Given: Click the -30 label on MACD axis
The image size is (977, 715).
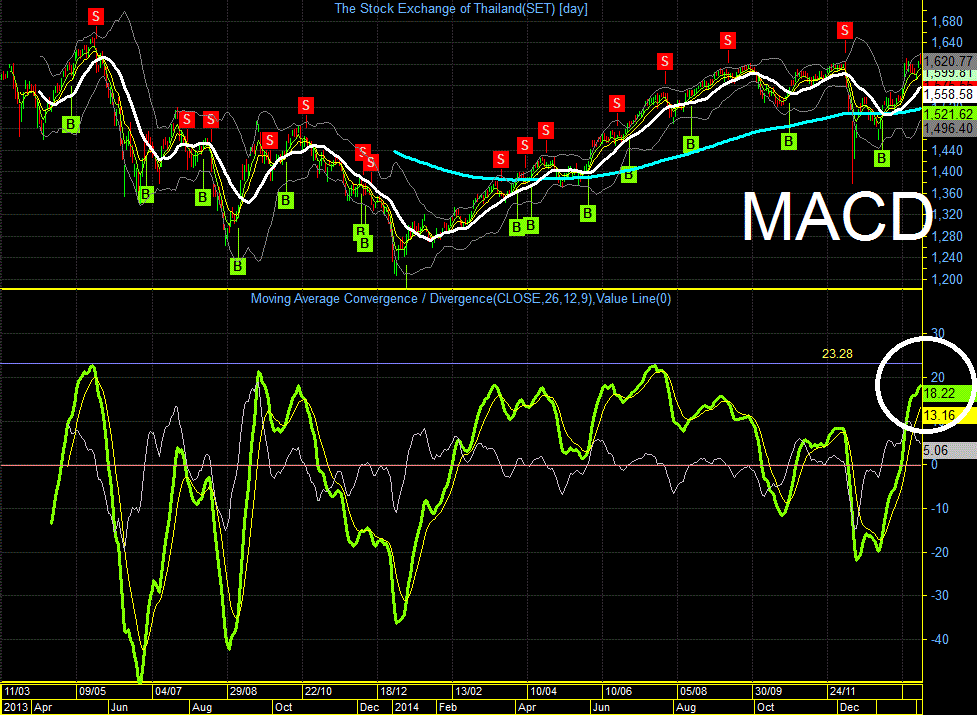Looking at the screenshot, I should tap(940, 595).
